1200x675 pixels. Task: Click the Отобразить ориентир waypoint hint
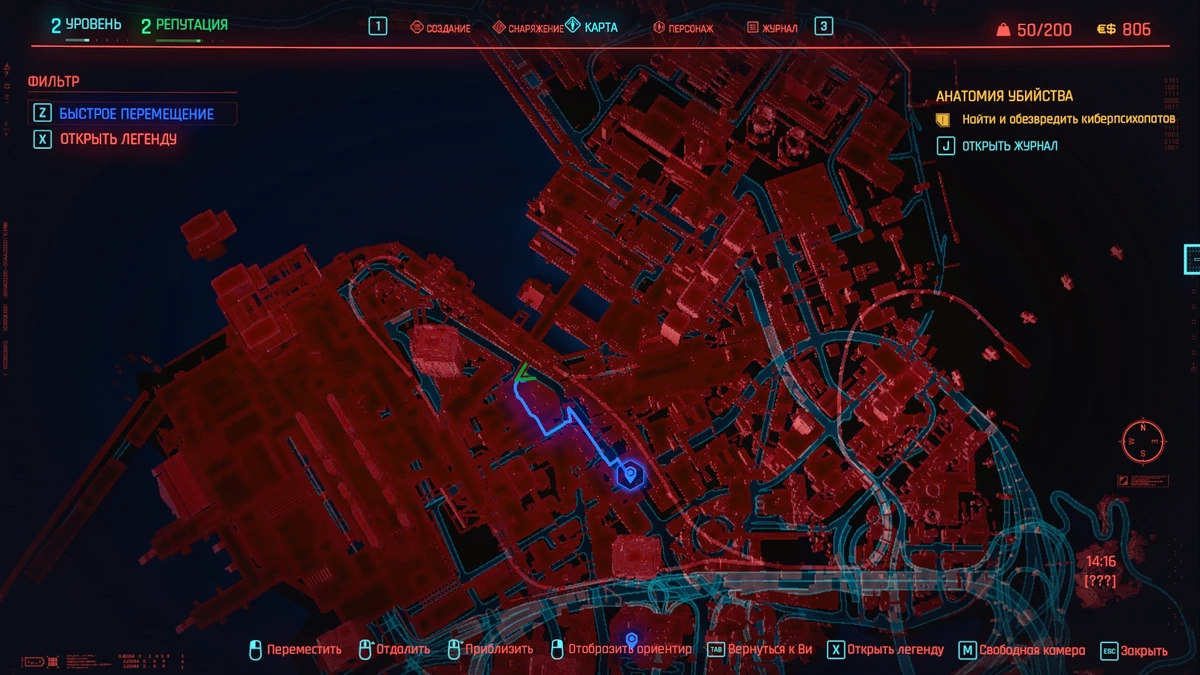(x=630, y=650)
